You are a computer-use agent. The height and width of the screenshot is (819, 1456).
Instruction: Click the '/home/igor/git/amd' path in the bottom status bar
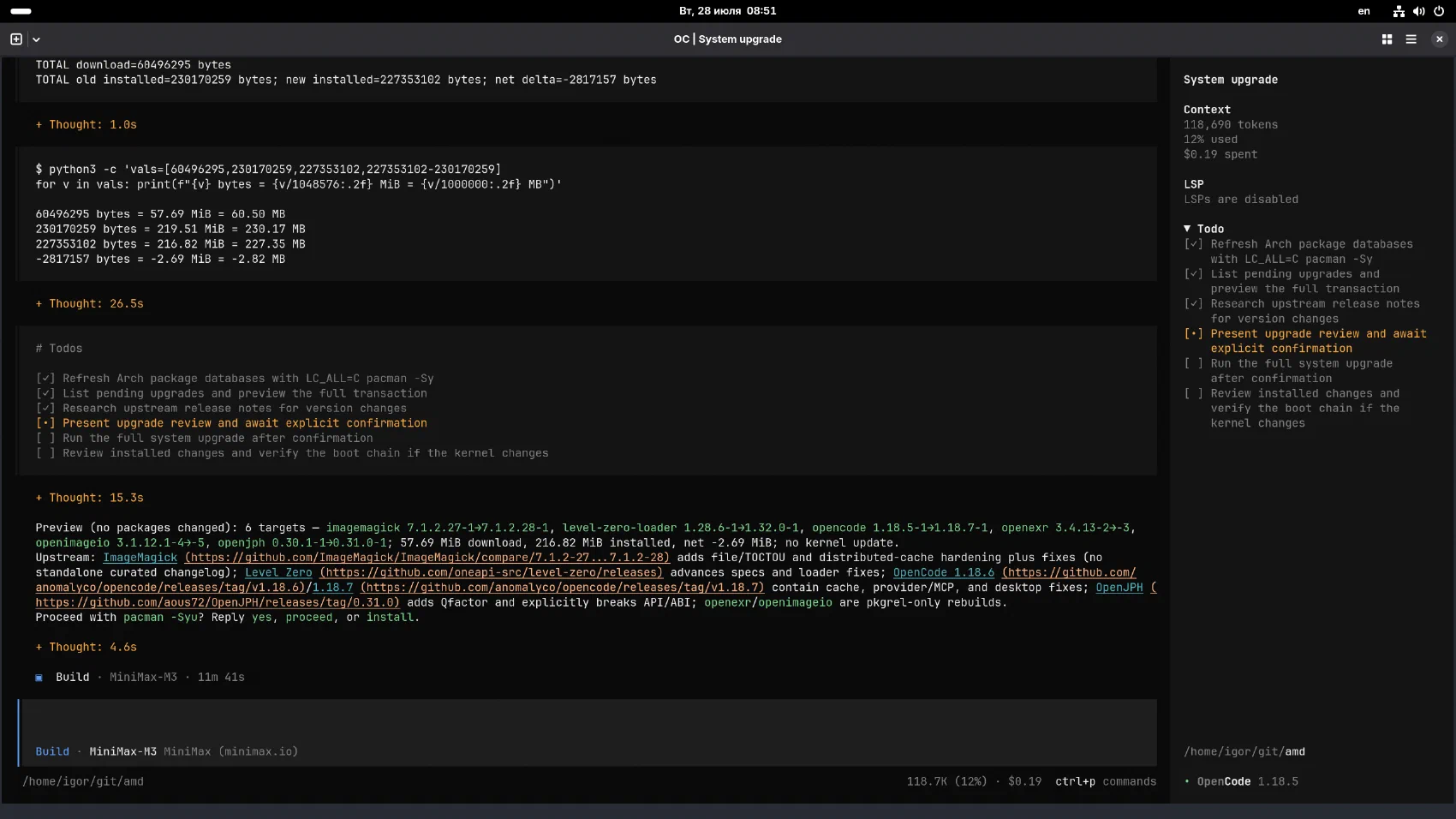tap(83, 782)
